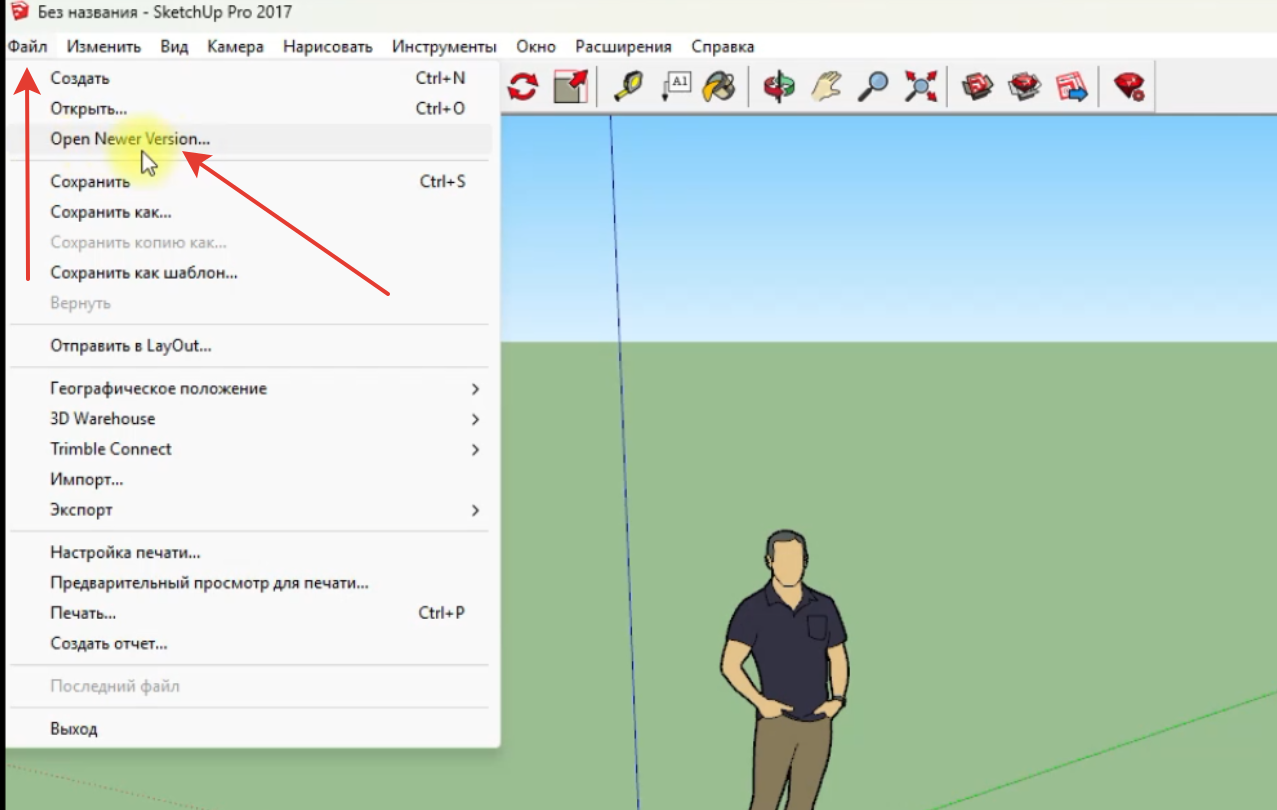Click Сохранить как... in File menu
The image size is (1277, 810).
point(111,212)
